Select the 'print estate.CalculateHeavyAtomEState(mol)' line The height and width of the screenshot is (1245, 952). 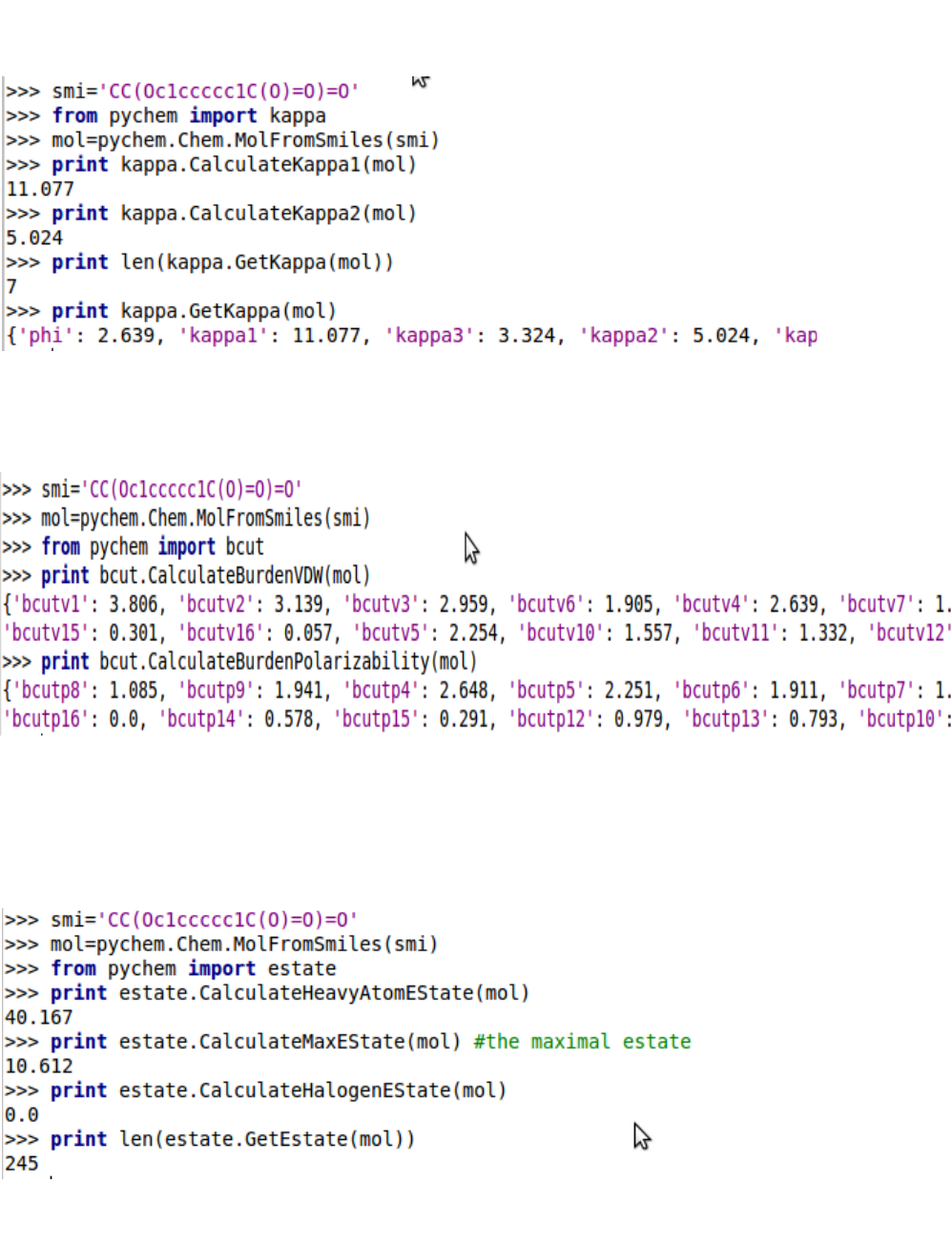click(290, 993)
